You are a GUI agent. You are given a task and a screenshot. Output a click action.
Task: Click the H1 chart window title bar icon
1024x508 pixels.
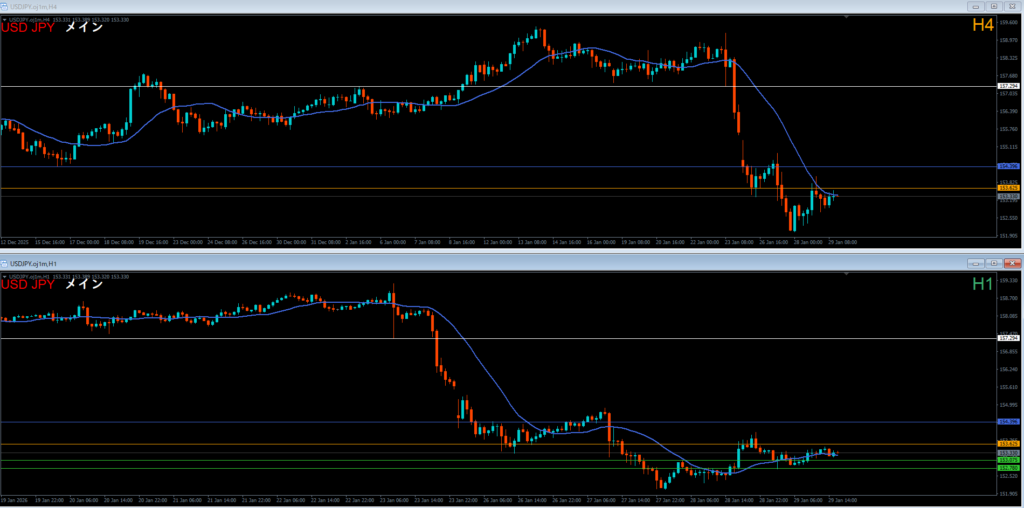[x=5, y=262]
